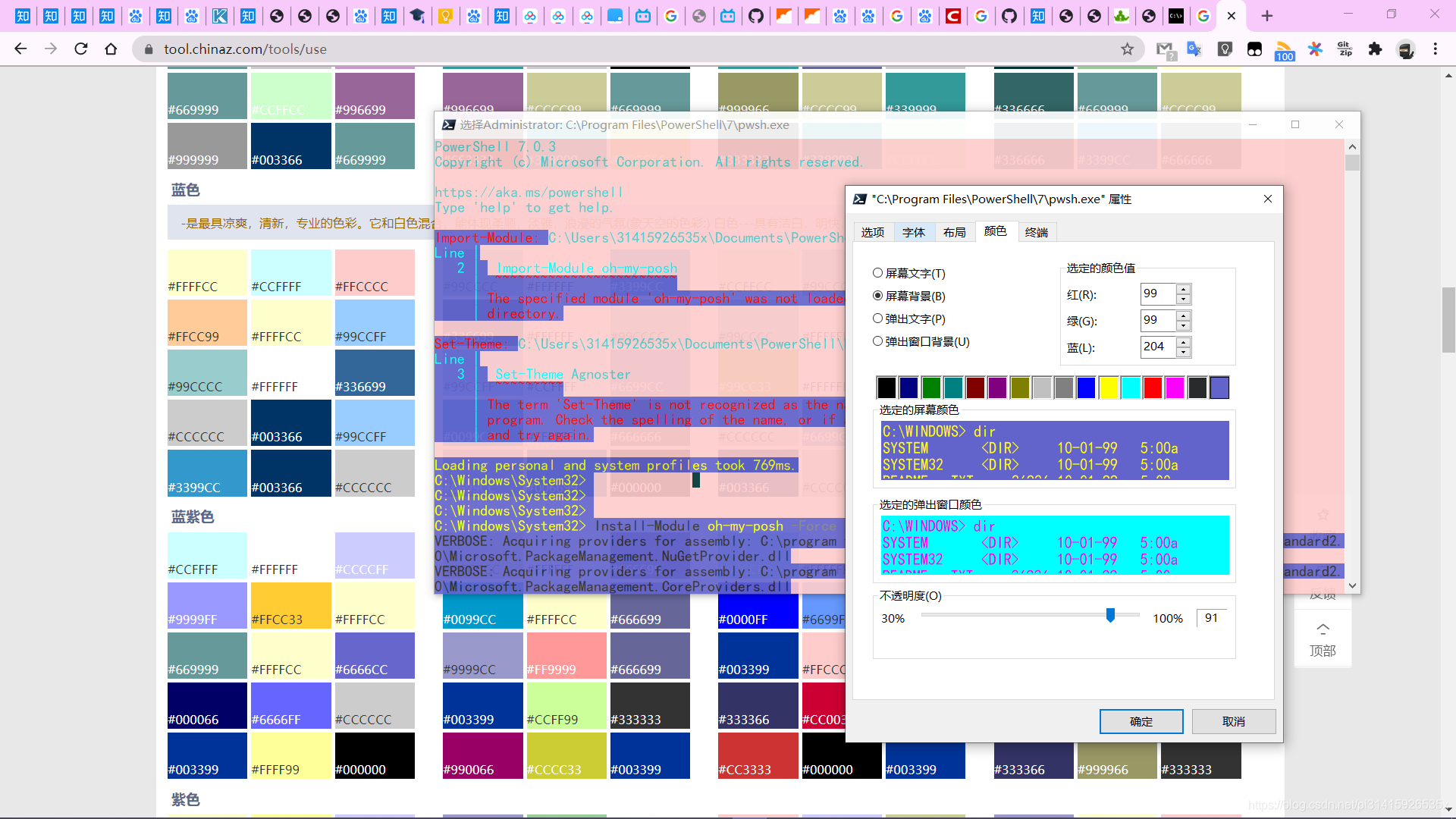Screen dimensions: 1456x819
Task: Select 屏幕文字(T) radio option
Action: [x=877, y=273]
